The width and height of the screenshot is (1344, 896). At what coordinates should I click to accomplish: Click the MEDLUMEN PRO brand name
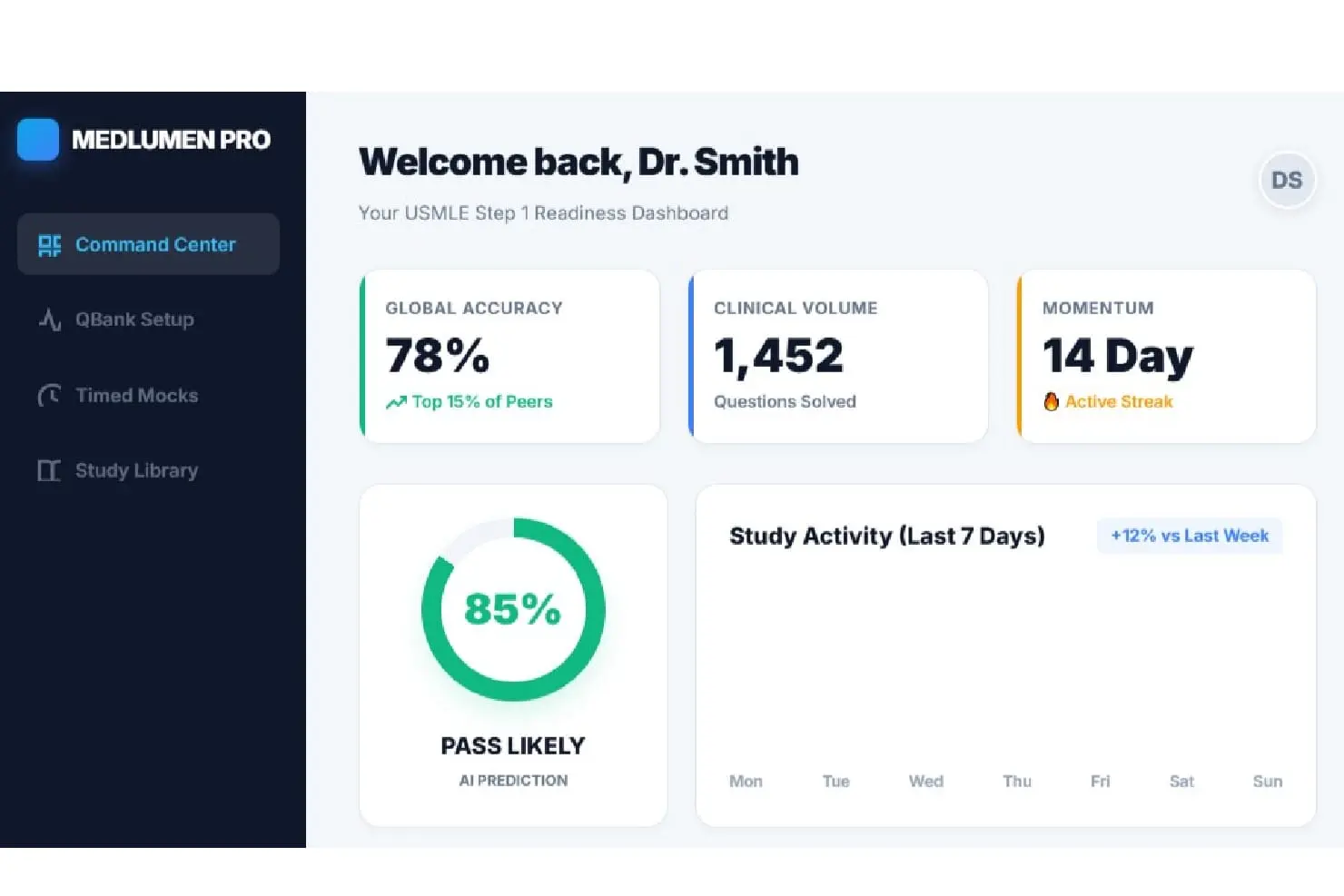click(x=171, y=140)
